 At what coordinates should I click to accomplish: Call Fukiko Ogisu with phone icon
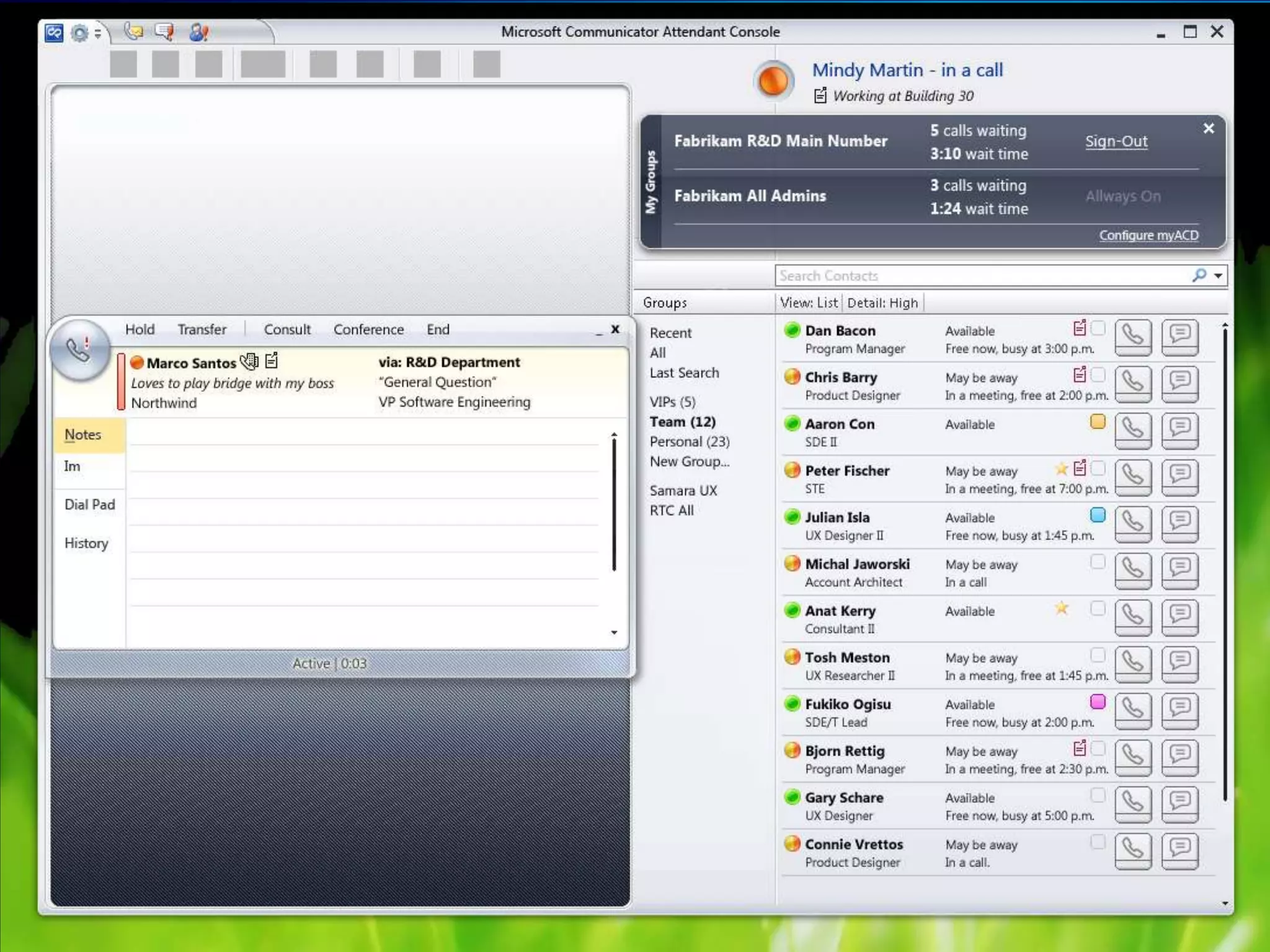click(1133, 711)
